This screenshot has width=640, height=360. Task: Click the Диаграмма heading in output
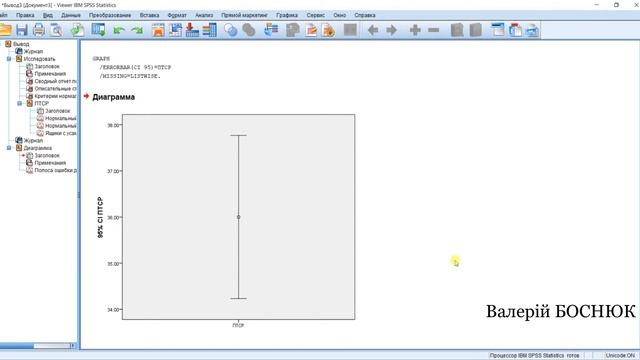pos(113,97)
